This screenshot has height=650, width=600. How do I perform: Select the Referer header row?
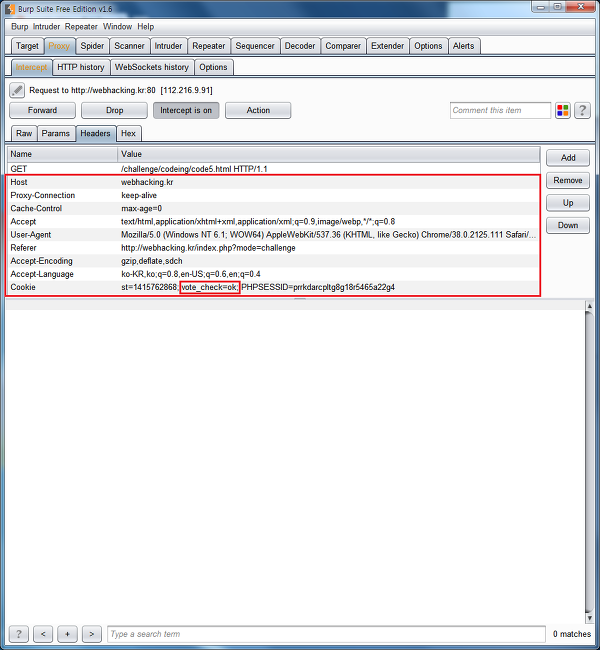pos(274,248)
